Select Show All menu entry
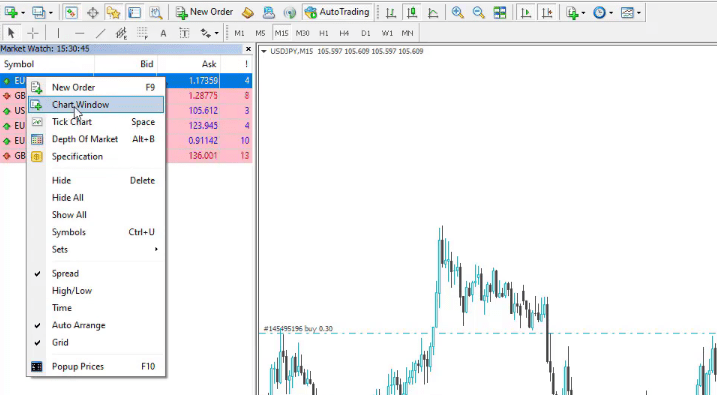 (x=96, y=215)
